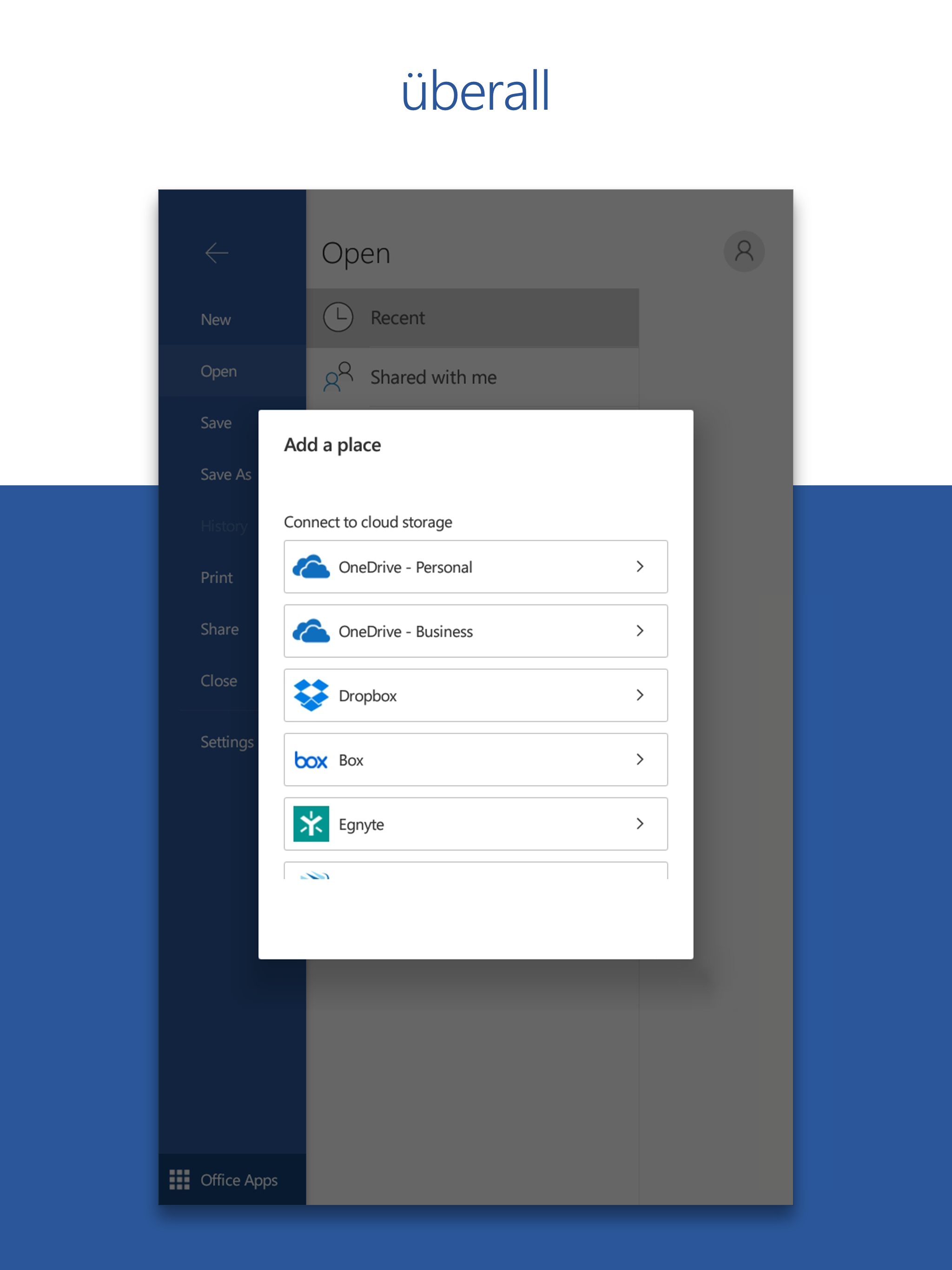Expand the Egnyte row chevron
The image size is (952, 1270).
click(640, 824)
